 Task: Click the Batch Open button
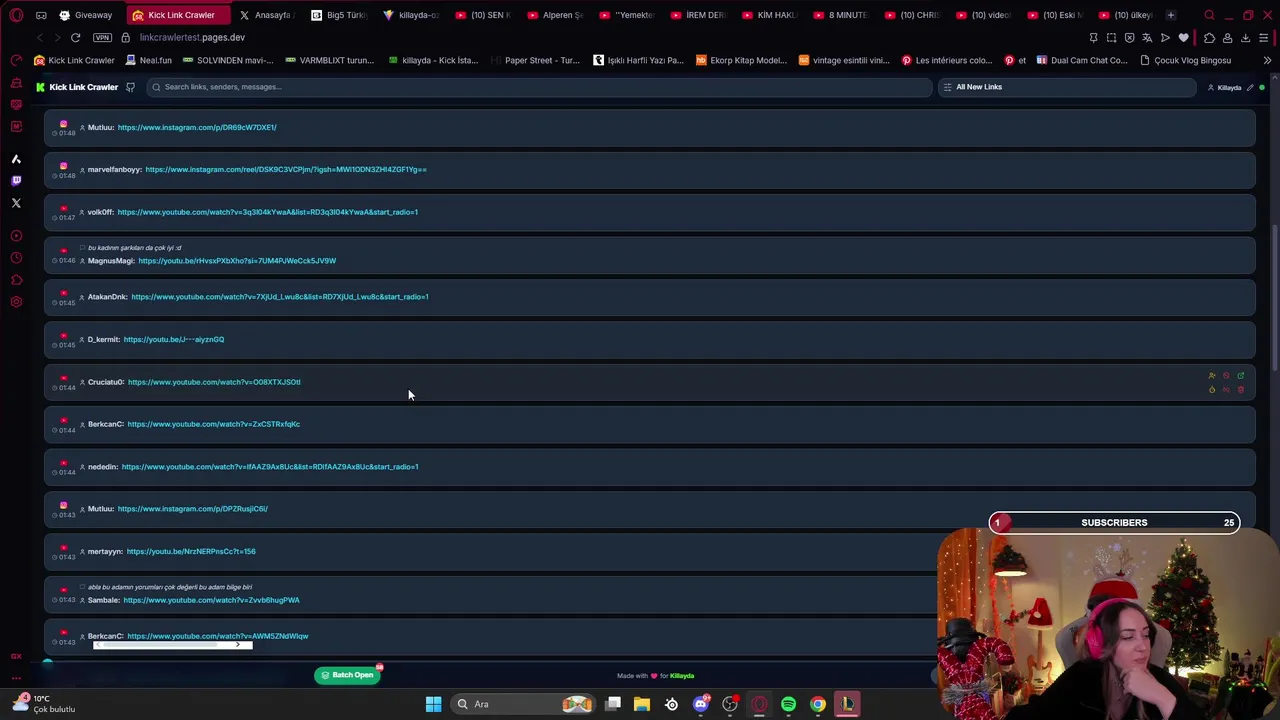347,675
